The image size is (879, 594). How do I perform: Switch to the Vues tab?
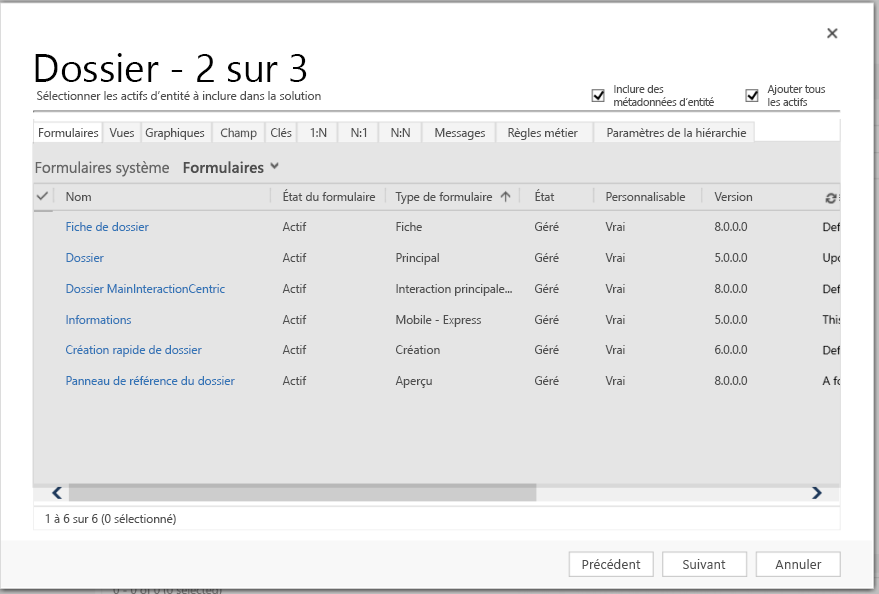point(120,132)
